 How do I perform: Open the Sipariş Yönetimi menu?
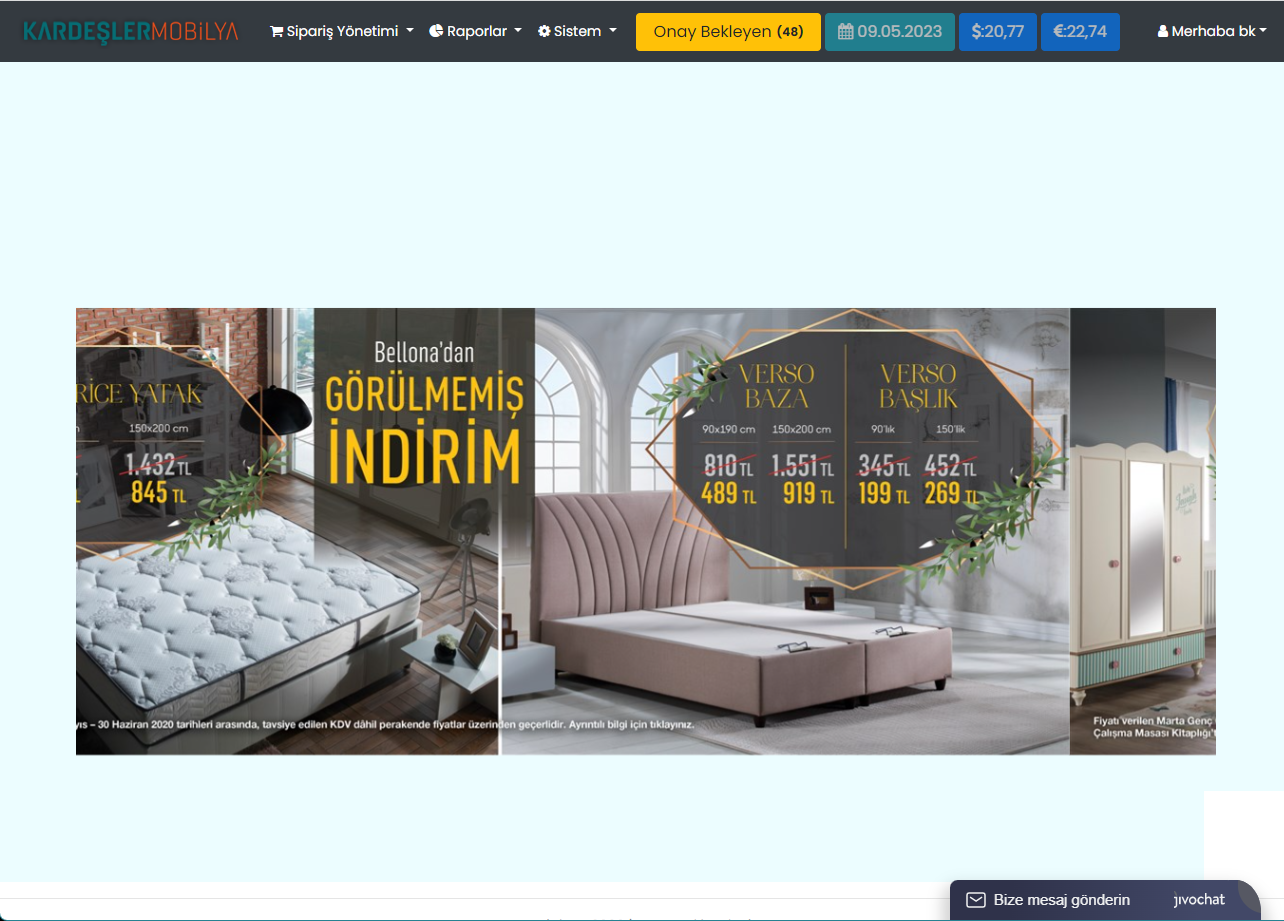342,31
